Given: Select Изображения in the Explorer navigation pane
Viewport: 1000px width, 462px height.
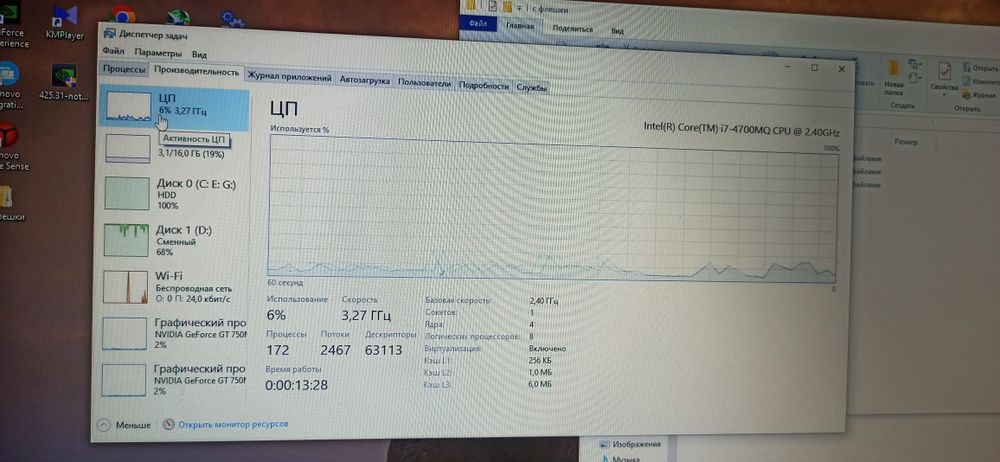Looking at the screenshot, I should coord(630,444).
